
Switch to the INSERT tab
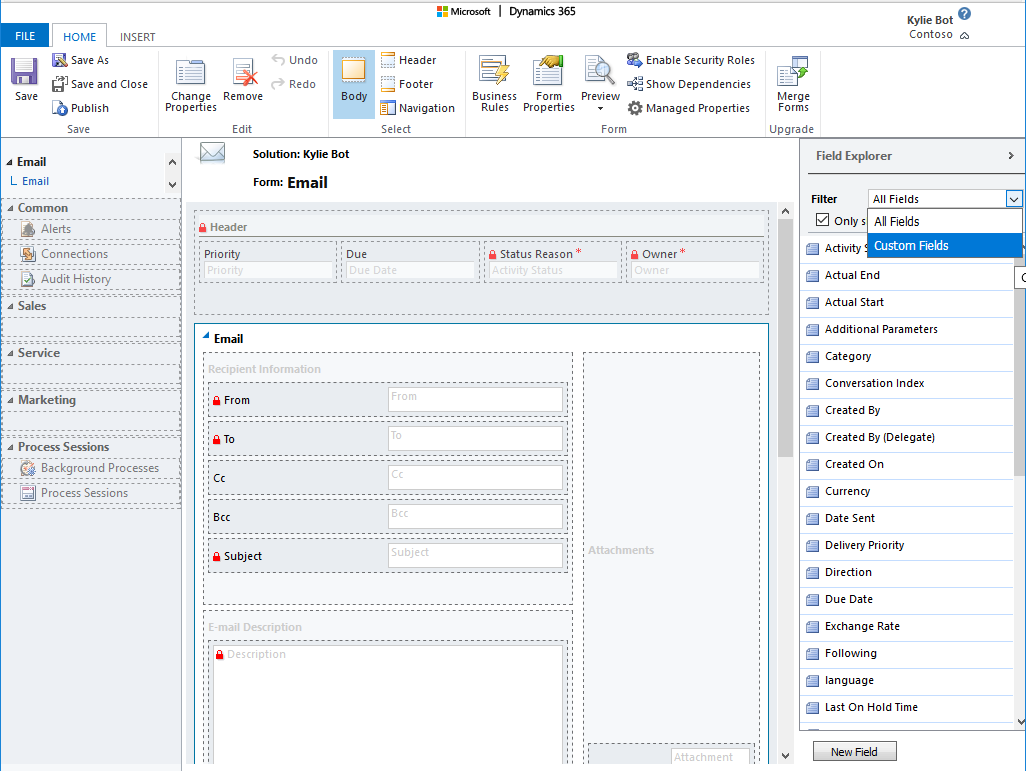[x=137, y=37]
